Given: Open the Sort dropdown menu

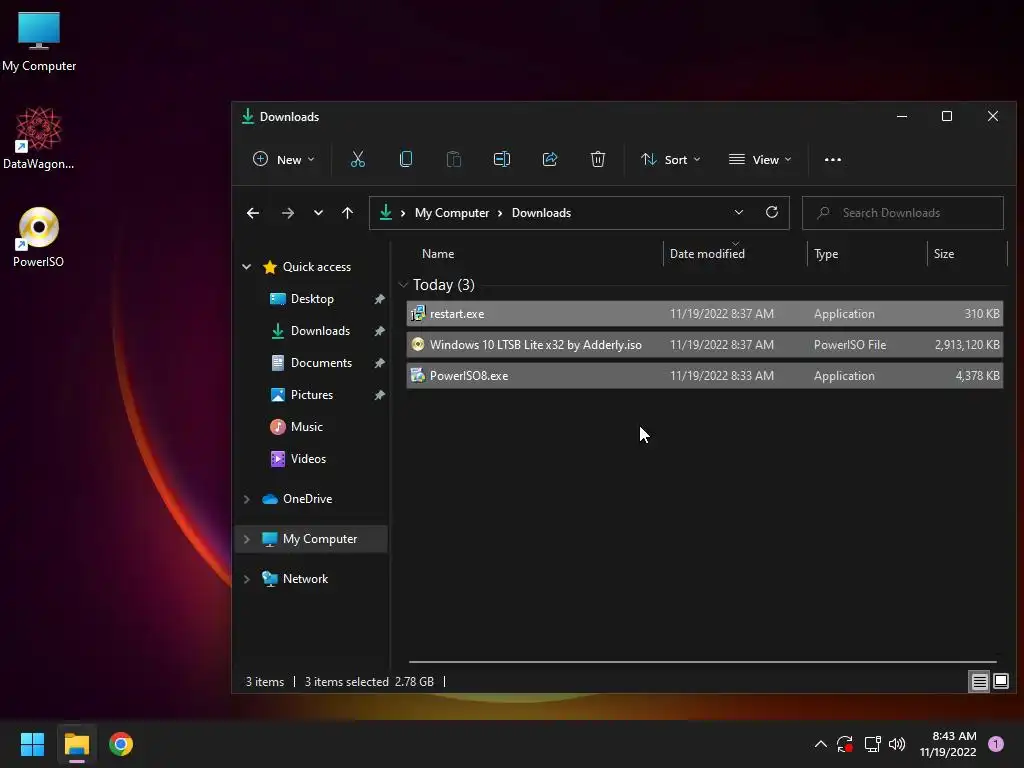Looking at the screenshot, I should coord(671,159).
